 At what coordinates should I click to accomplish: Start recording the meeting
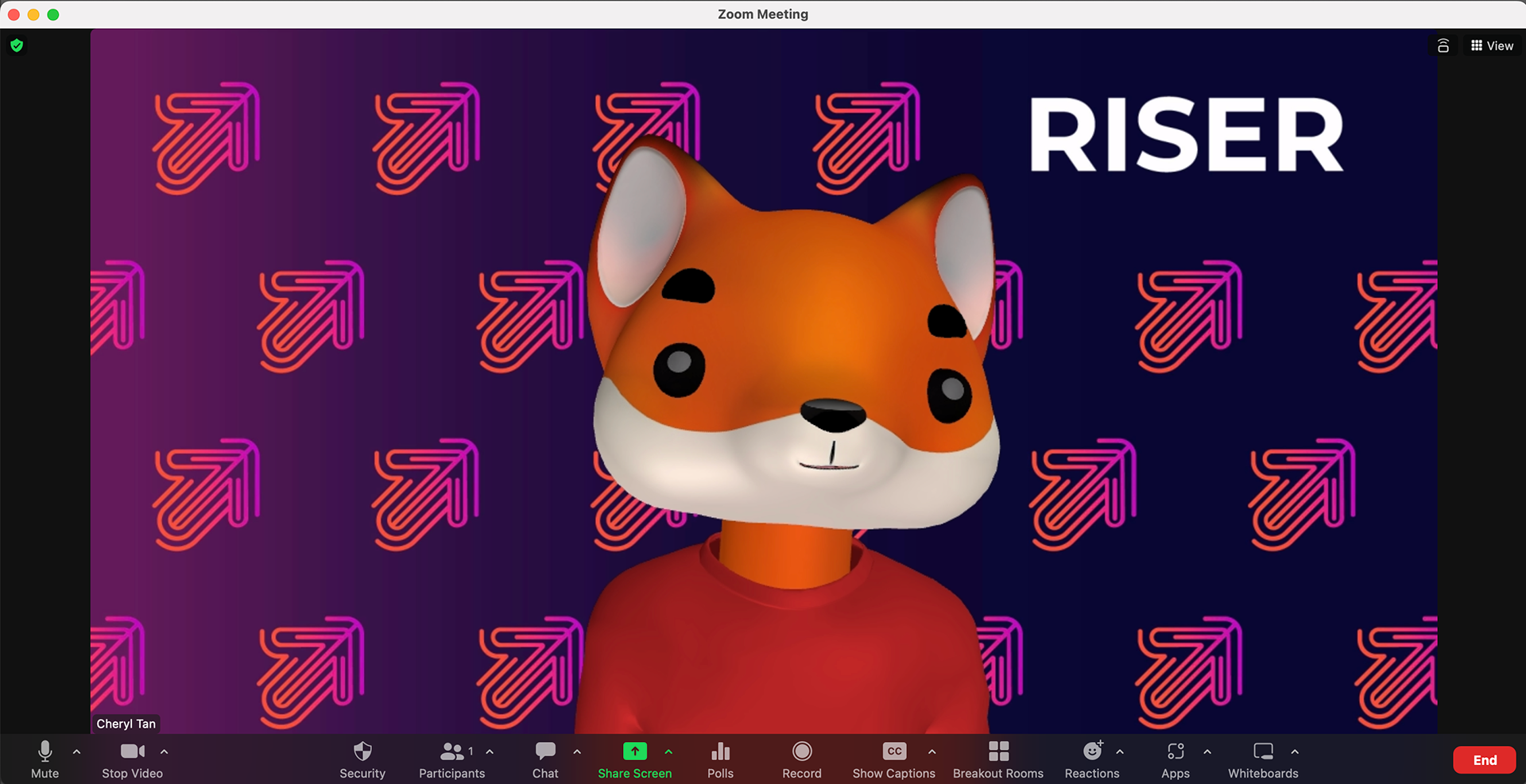[802, 759]
